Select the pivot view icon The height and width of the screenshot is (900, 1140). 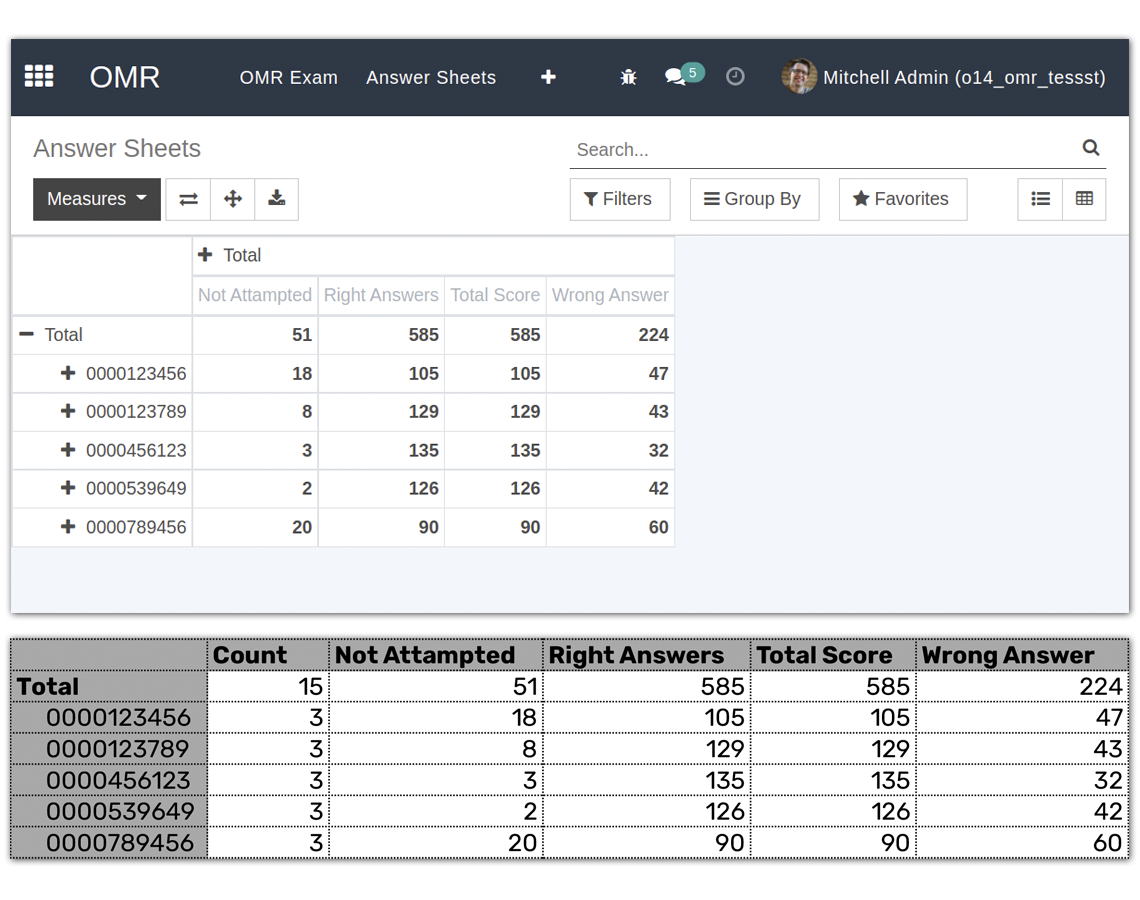coord(1084,199)
